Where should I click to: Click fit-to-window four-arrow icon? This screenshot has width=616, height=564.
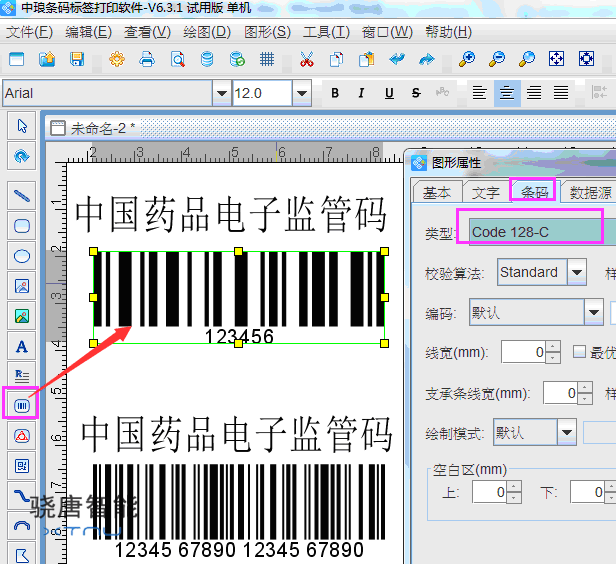click(x=556, y=59)
